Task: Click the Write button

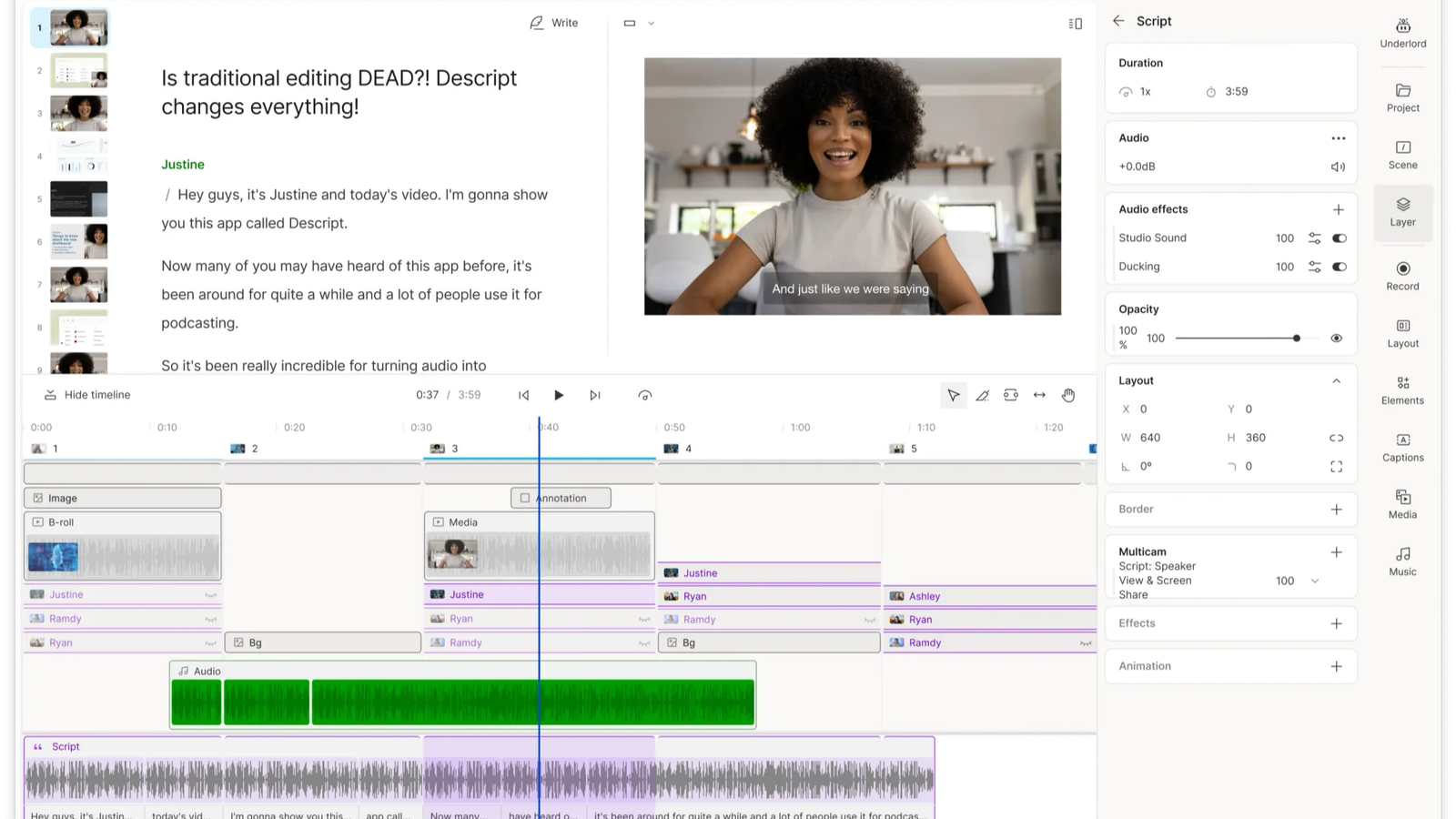Action: tap(554, 23)
